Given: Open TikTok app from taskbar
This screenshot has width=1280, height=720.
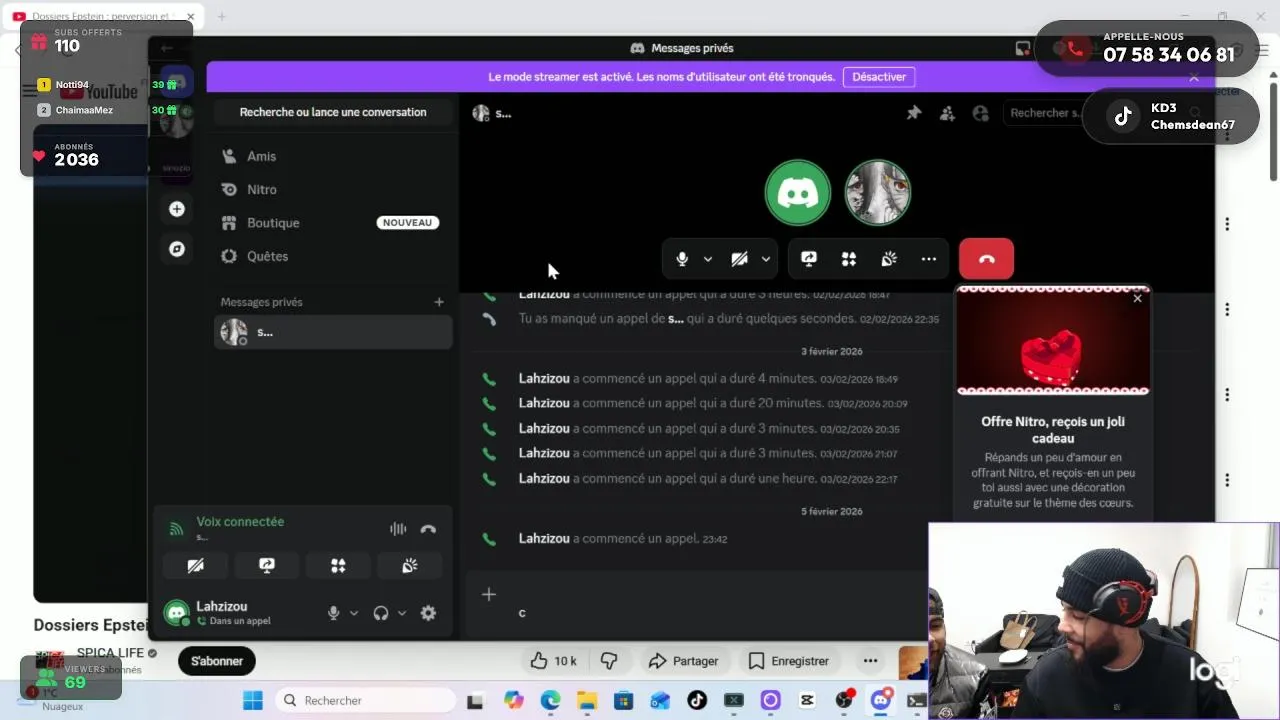Looking at the screenshot, I should point(697,701).
